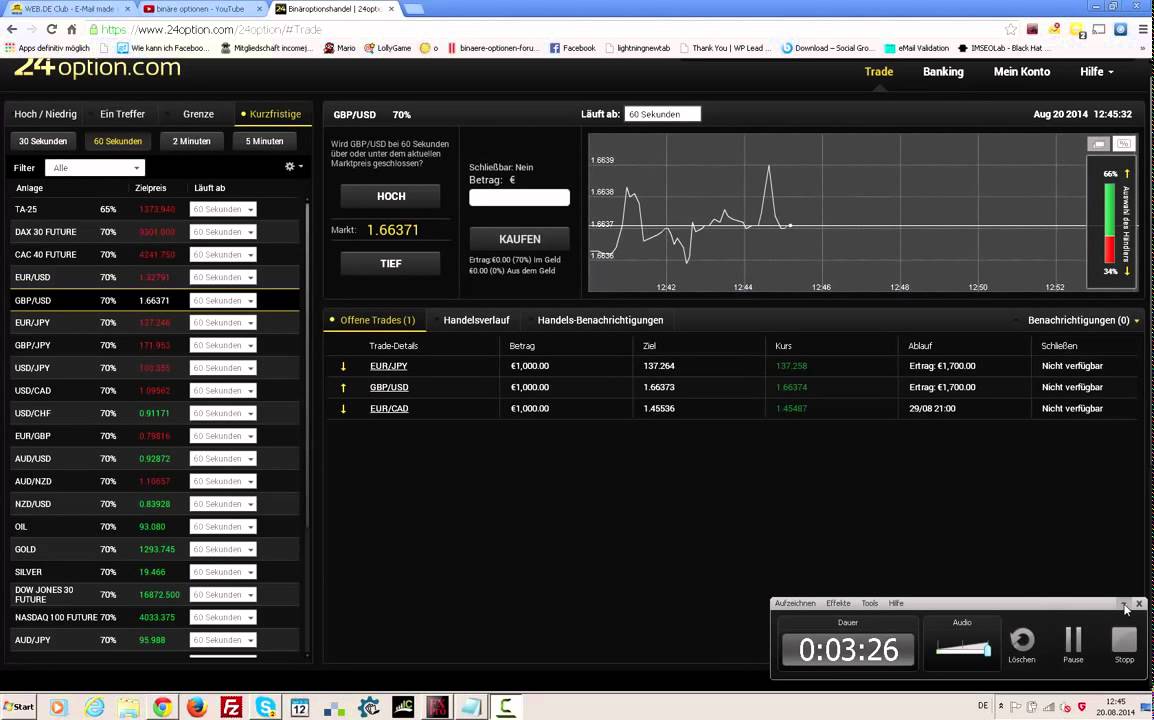Open the GOLD expiry dropdown
This screenshot has height=720, width=1154.
click(x=223, y=549)
